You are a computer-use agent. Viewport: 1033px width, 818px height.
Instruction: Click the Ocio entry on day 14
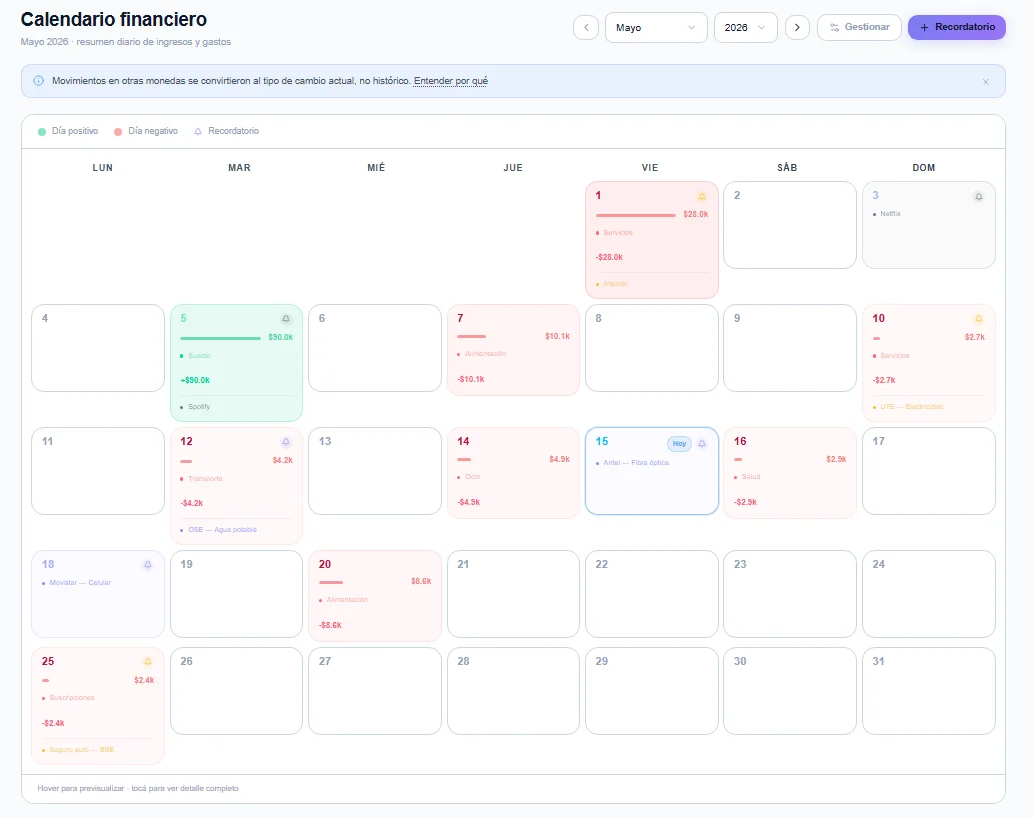(x=472, y=477)
